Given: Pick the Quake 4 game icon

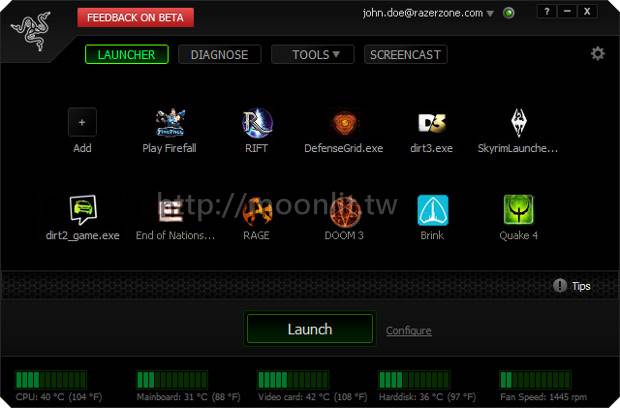Looking at the screenshot, I should point(518,210).
